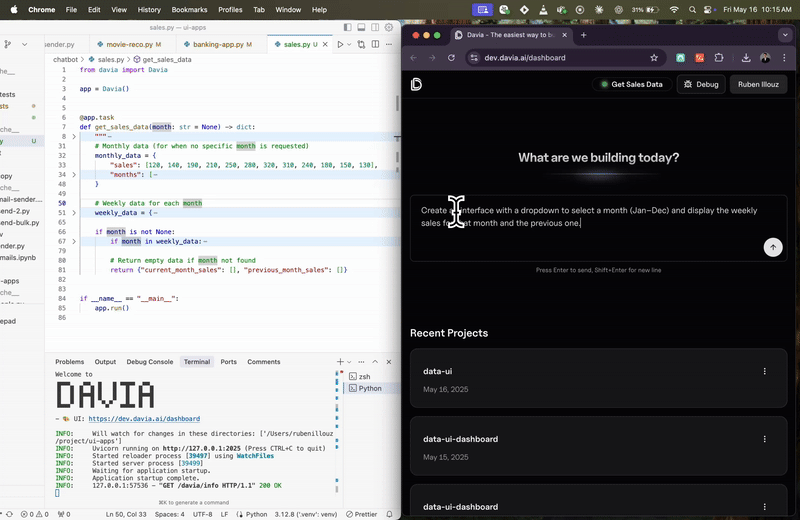Expand the folded block at line 67
Screen dimensions: 800x520
click(x=74, y=241)
